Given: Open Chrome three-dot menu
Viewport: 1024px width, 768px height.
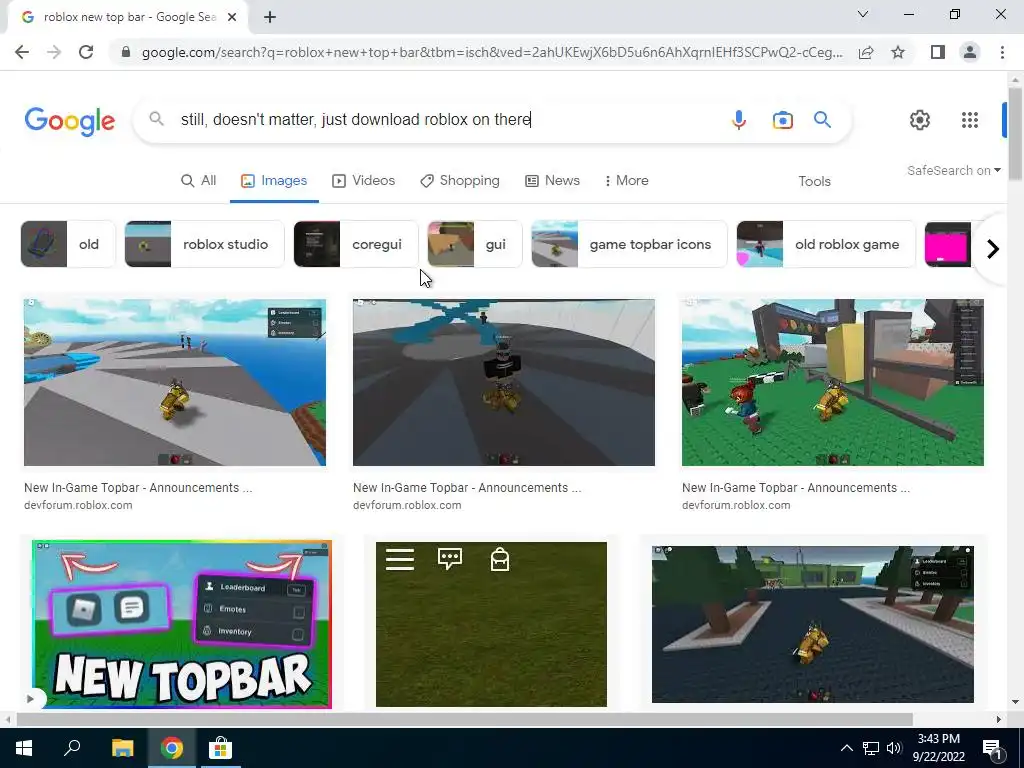Looking at the screenshot, I should tap(1002, 52).
